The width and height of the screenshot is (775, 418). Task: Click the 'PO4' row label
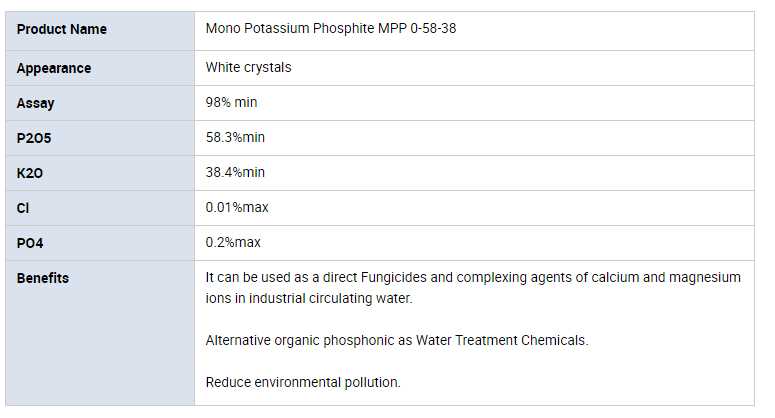(30, 243)
